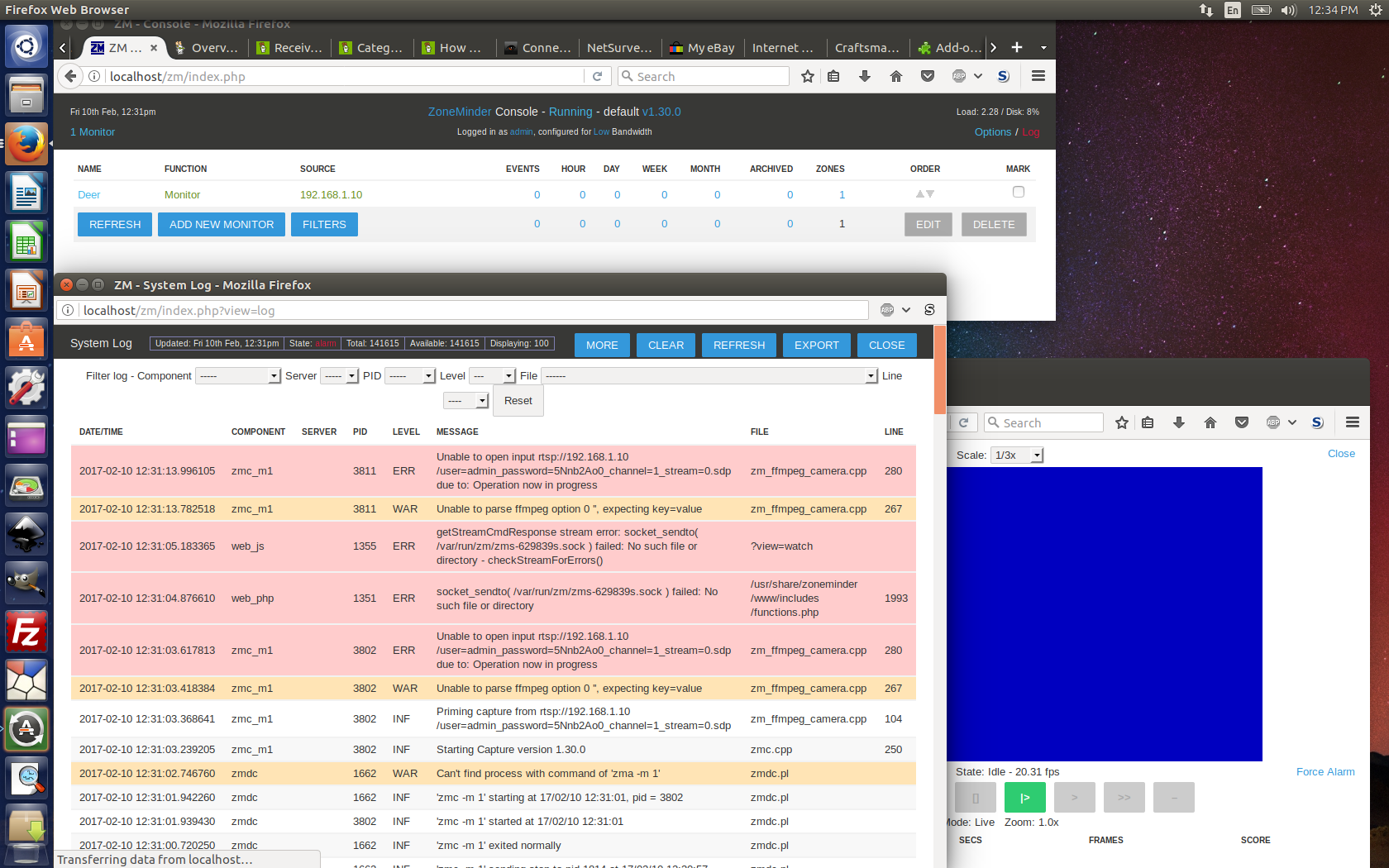Switch to the NetSurve... tab
The height and width of the screenshot is (868, 1389).
point(619,48)
